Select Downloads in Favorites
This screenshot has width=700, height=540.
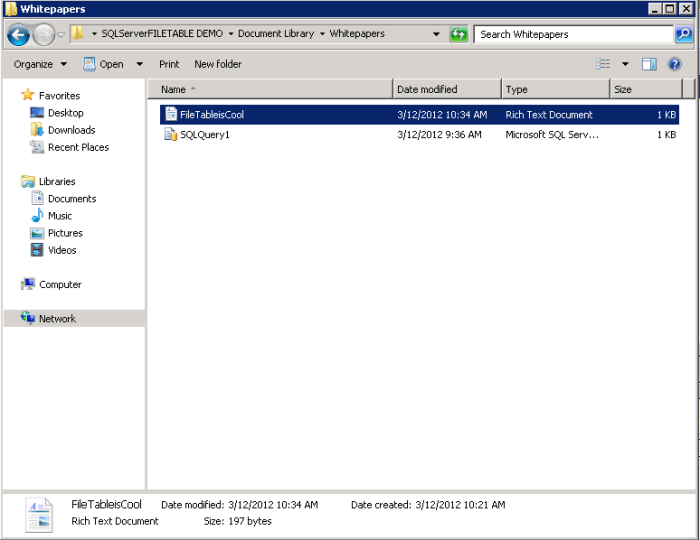tap(71, 130)
